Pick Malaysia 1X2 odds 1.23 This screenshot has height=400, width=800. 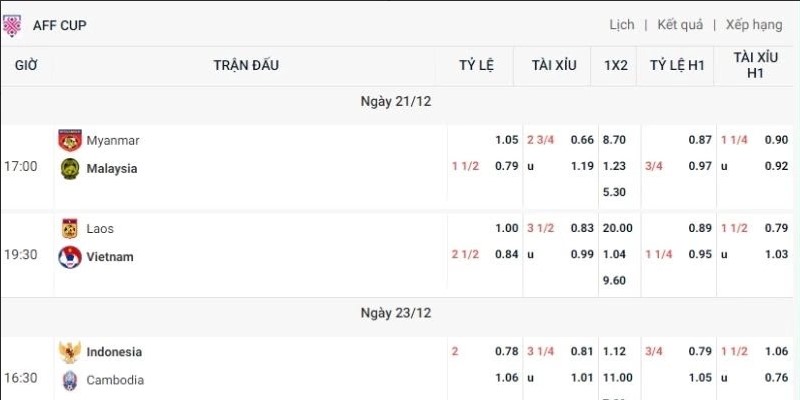[615, 168]
